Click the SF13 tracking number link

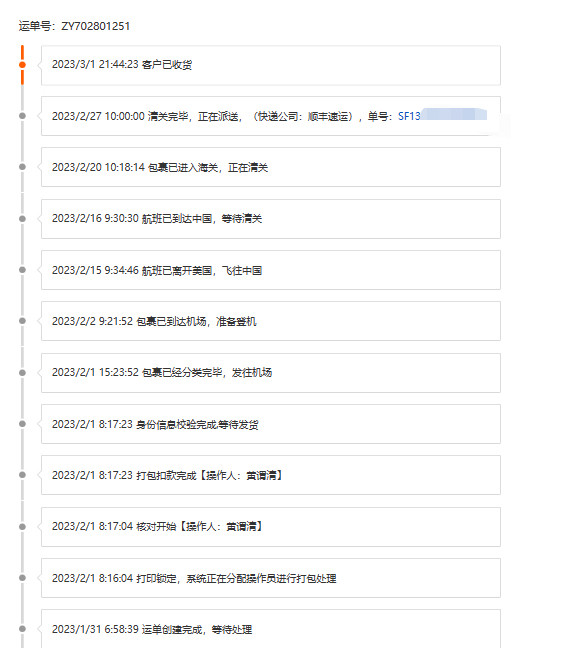pos(442,116)
